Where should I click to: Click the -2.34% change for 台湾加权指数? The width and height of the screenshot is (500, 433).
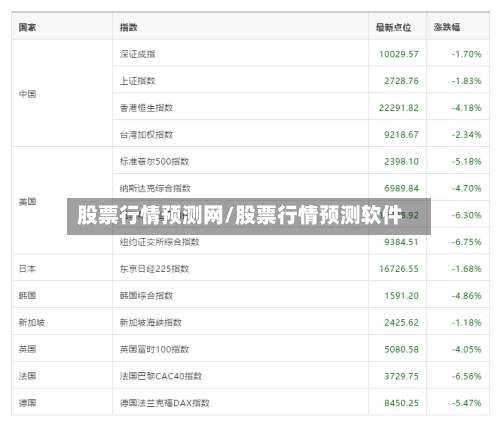[467, 135]
